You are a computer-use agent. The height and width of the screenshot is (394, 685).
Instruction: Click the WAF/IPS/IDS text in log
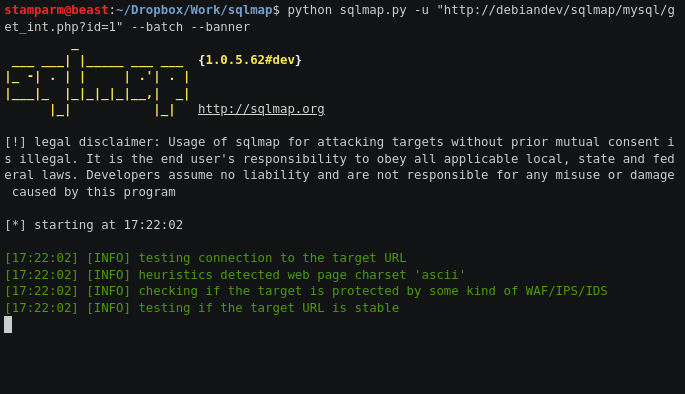[x=566, y=291]
